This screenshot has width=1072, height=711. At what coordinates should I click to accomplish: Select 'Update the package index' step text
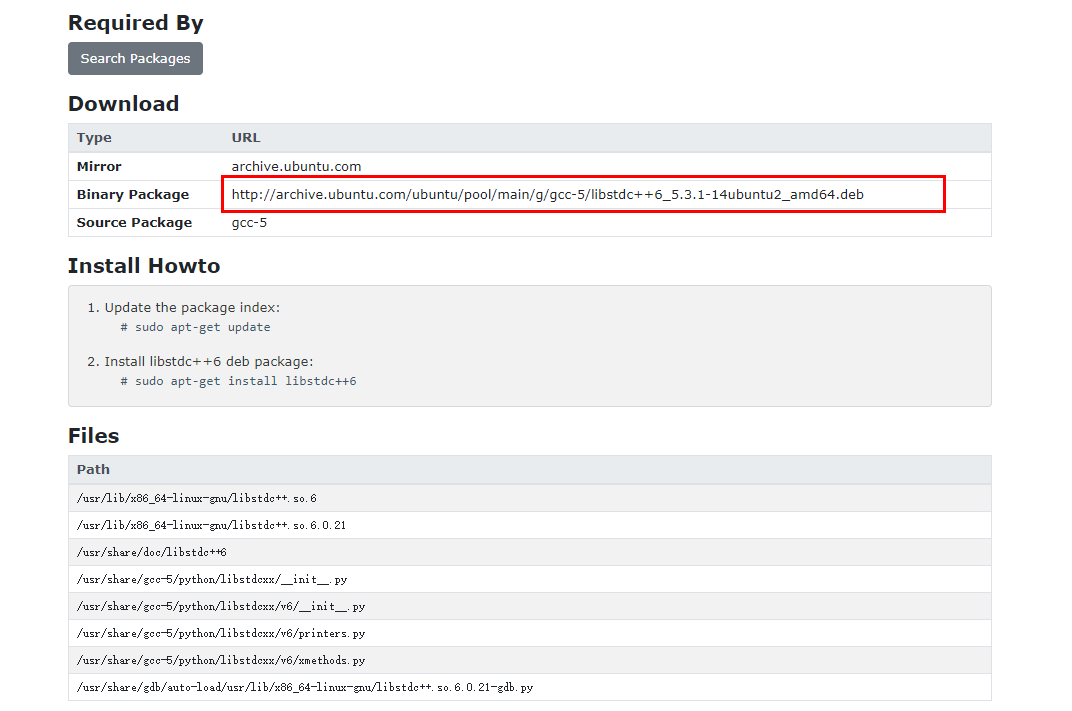(192, 308)
